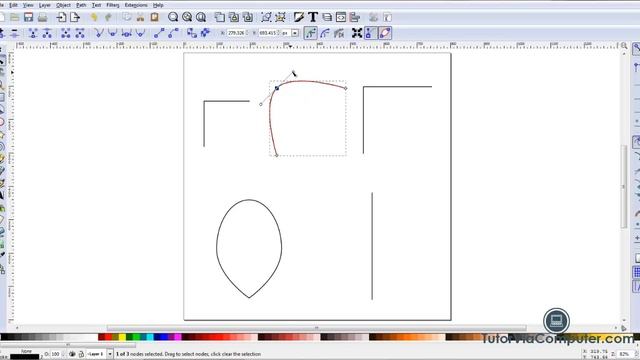Click the Import icon
This screenshot has width=640, height=360.
[61, 17]
